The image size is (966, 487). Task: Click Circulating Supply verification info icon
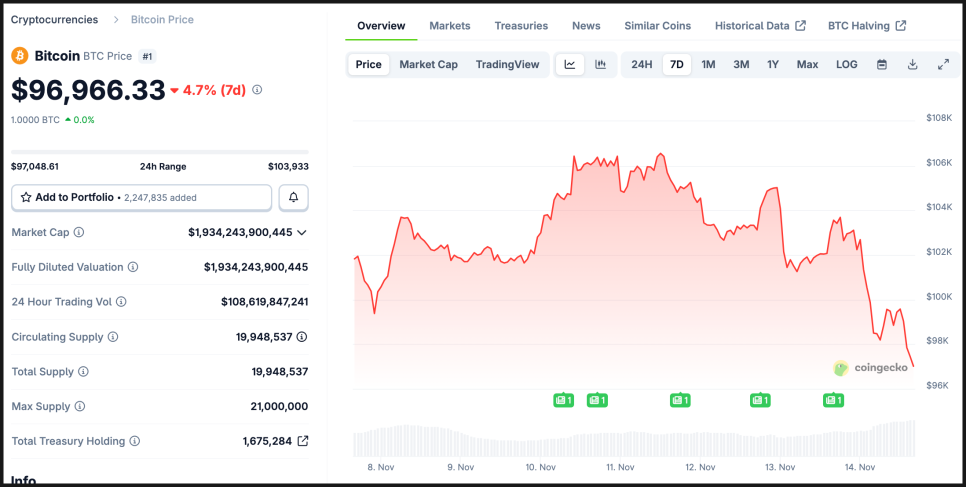click(x=302, y=337)
